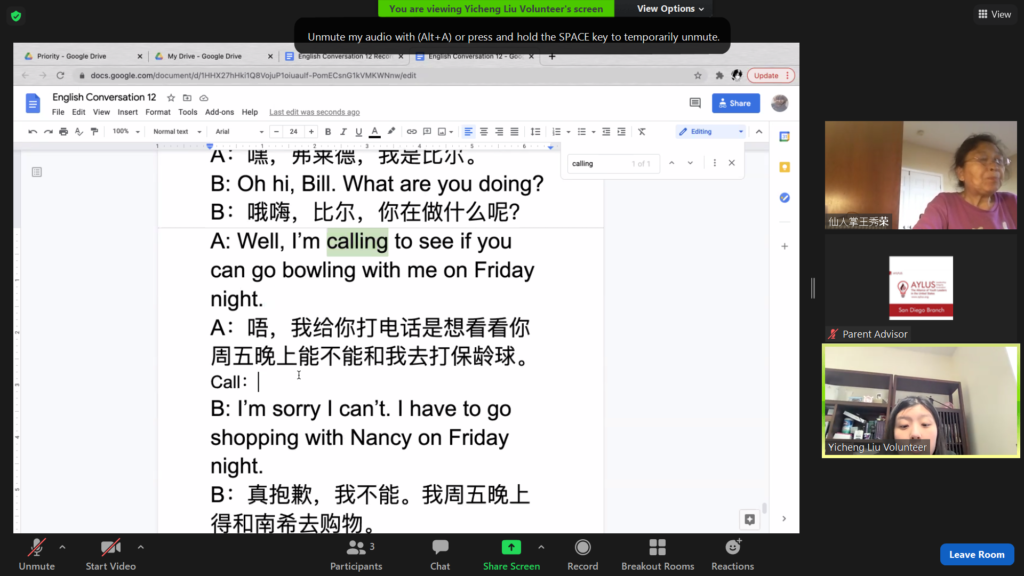Expand the View Options dropdown in Zoom
This screenshot has height=576, width=1024.
671,8
